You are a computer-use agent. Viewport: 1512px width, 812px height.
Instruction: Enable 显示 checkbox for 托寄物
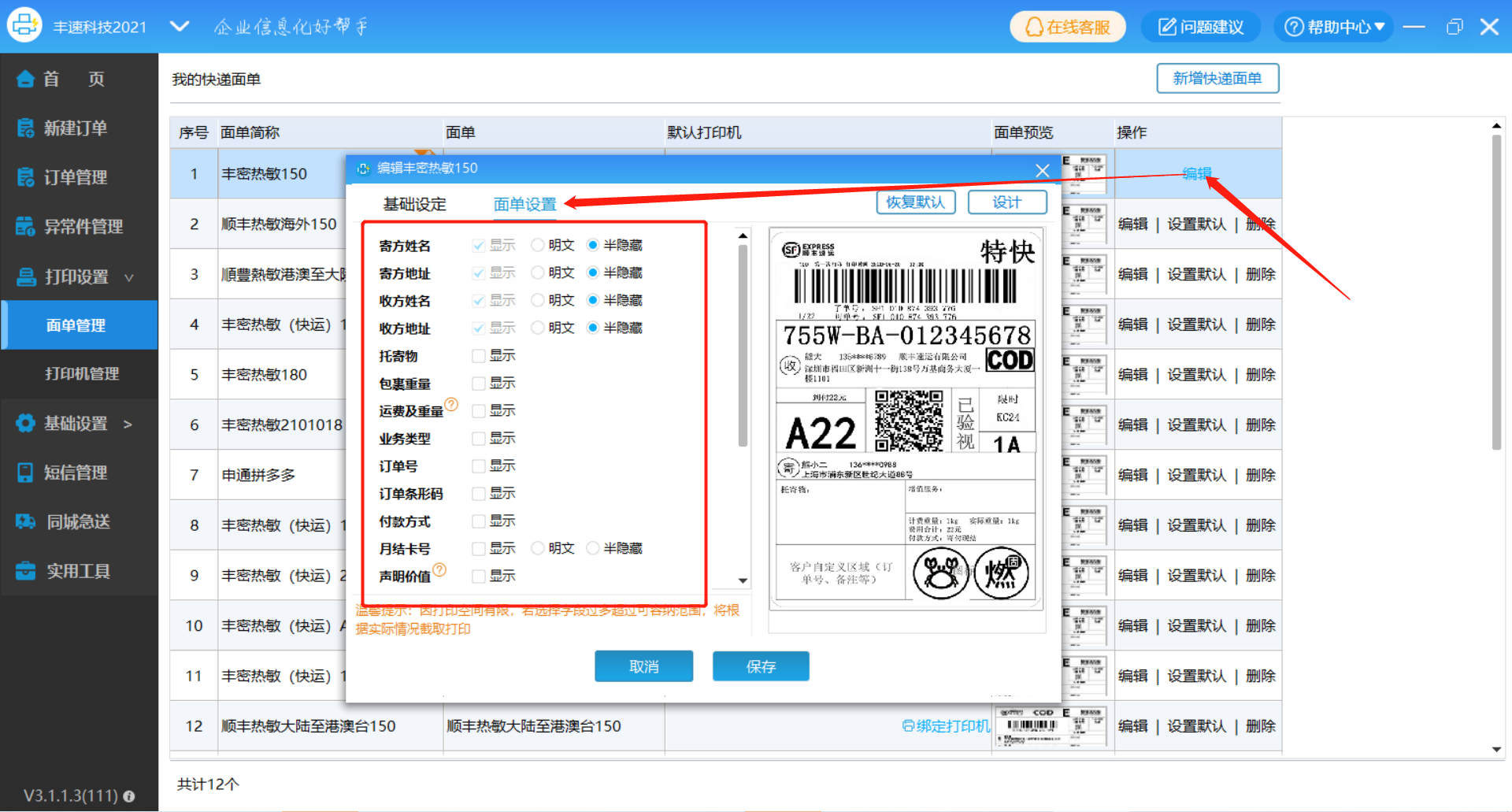478,356
